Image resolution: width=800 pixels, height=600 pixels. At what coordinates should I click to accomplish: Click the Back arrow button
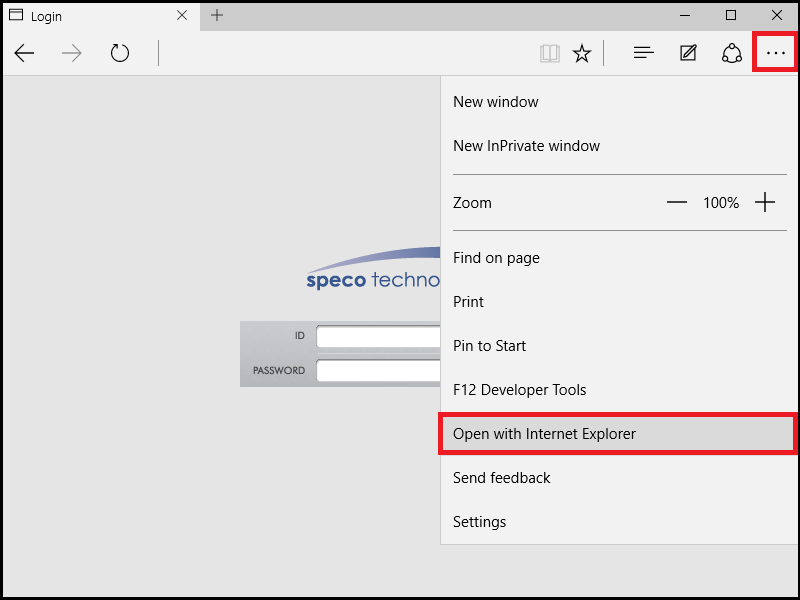24,53
